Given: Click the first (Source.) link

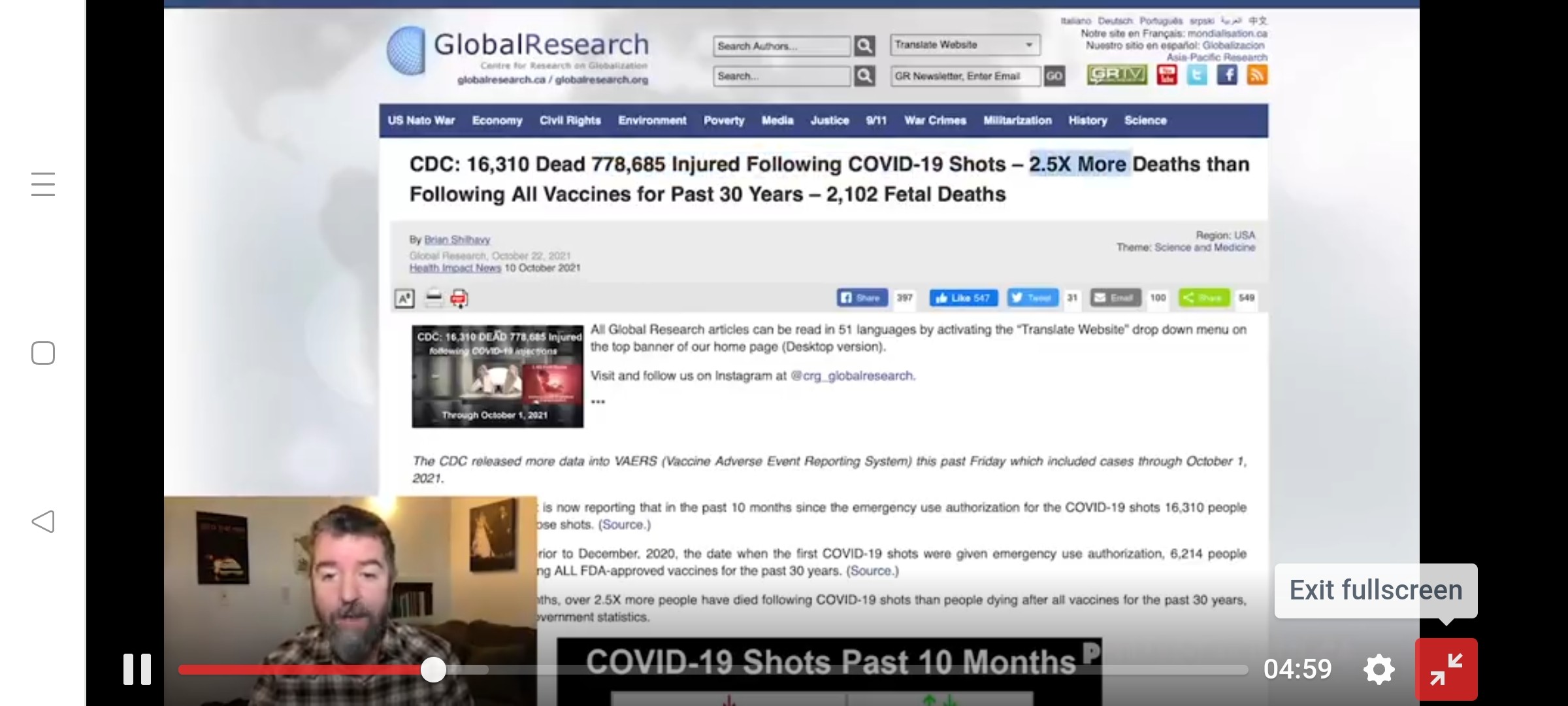Looking at the screenshot, I should click(625, 525).
